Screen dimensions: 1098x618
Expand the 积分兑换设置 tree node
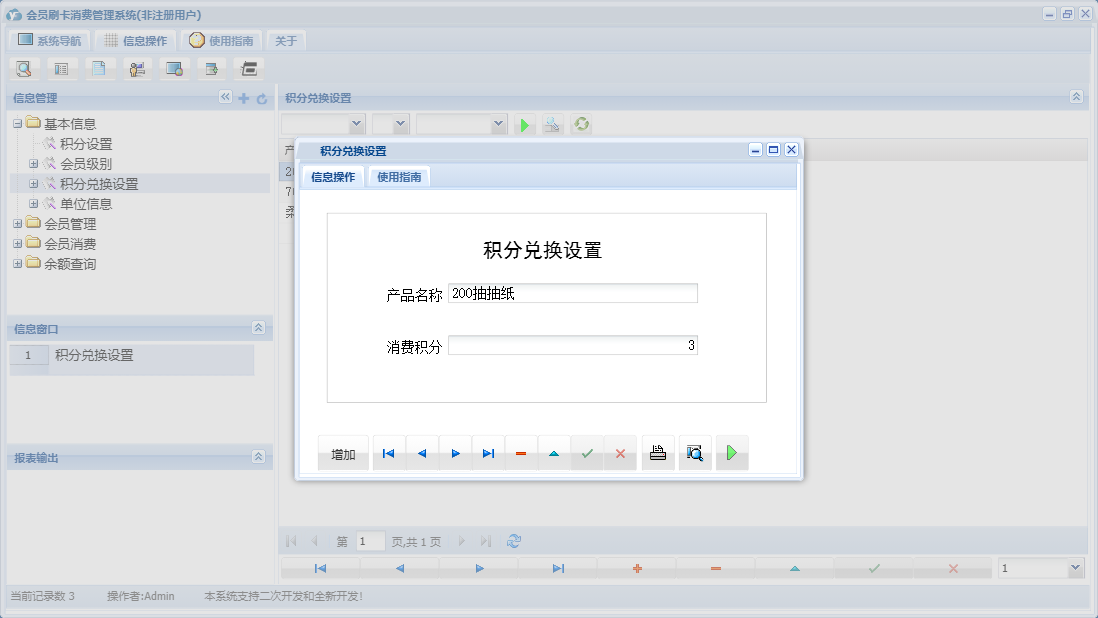pos(32,183)
